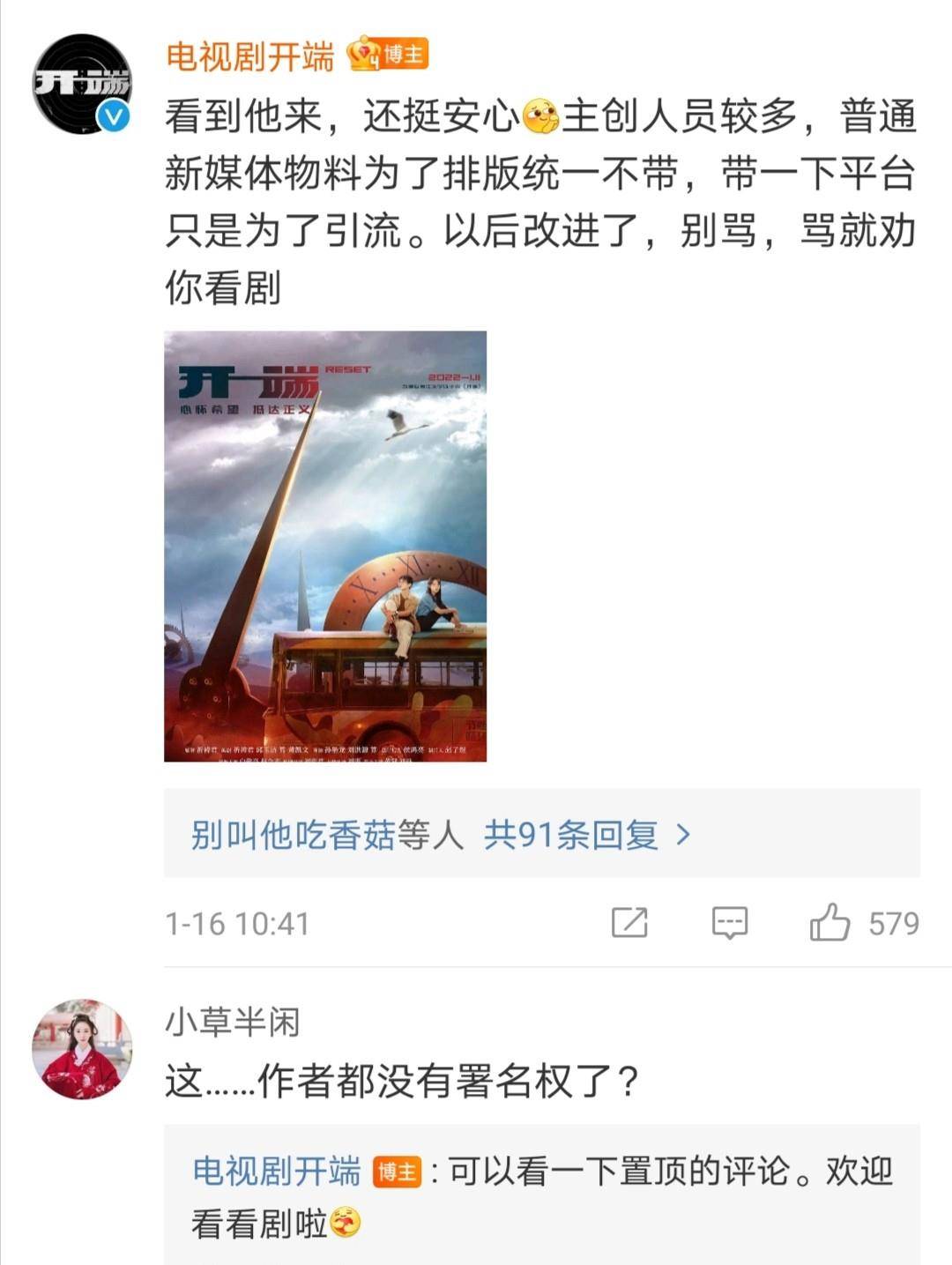The width and height of the screenshot is (952, 1265).
Task: Open the 电视剧开端 profile avatar
Action: tap(82, 84)
